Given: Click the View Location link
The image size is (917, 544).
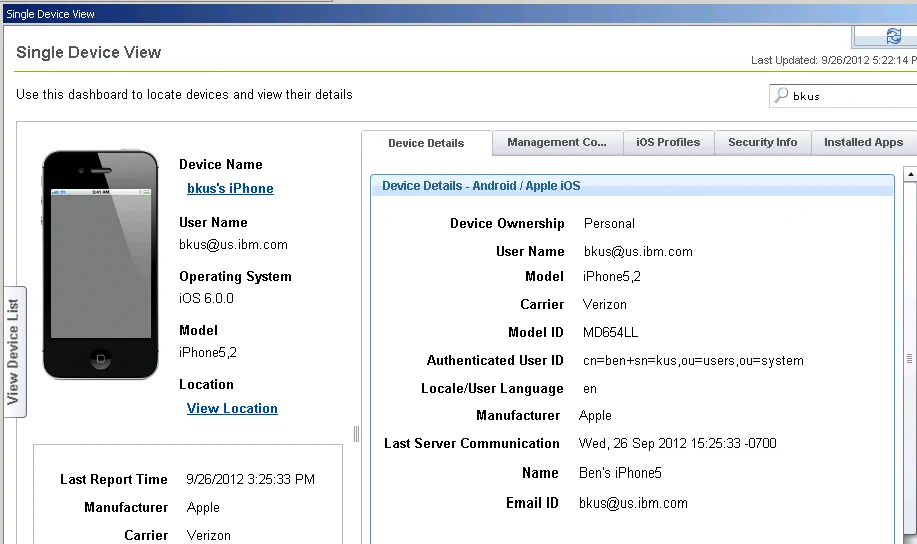Looking at the screenshot, I should [232, 408].
